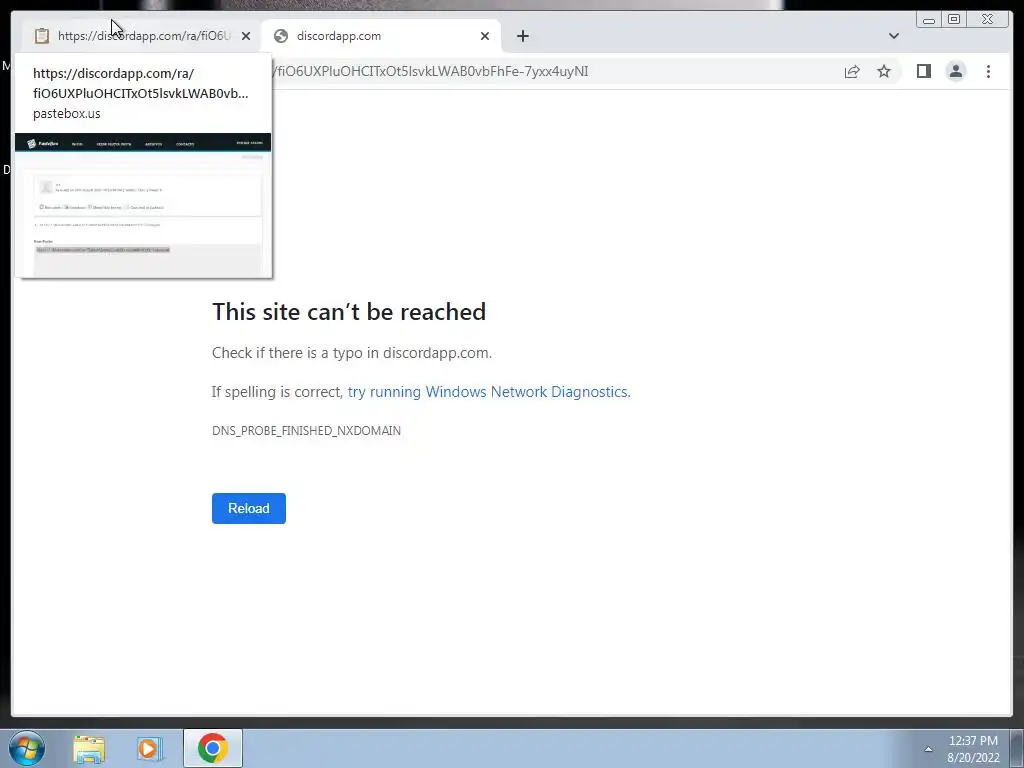Viewport: 1024px width, 768px height.
Task: Close the first discordapp.com/ra tab
Action: click(x=246, y=36)
